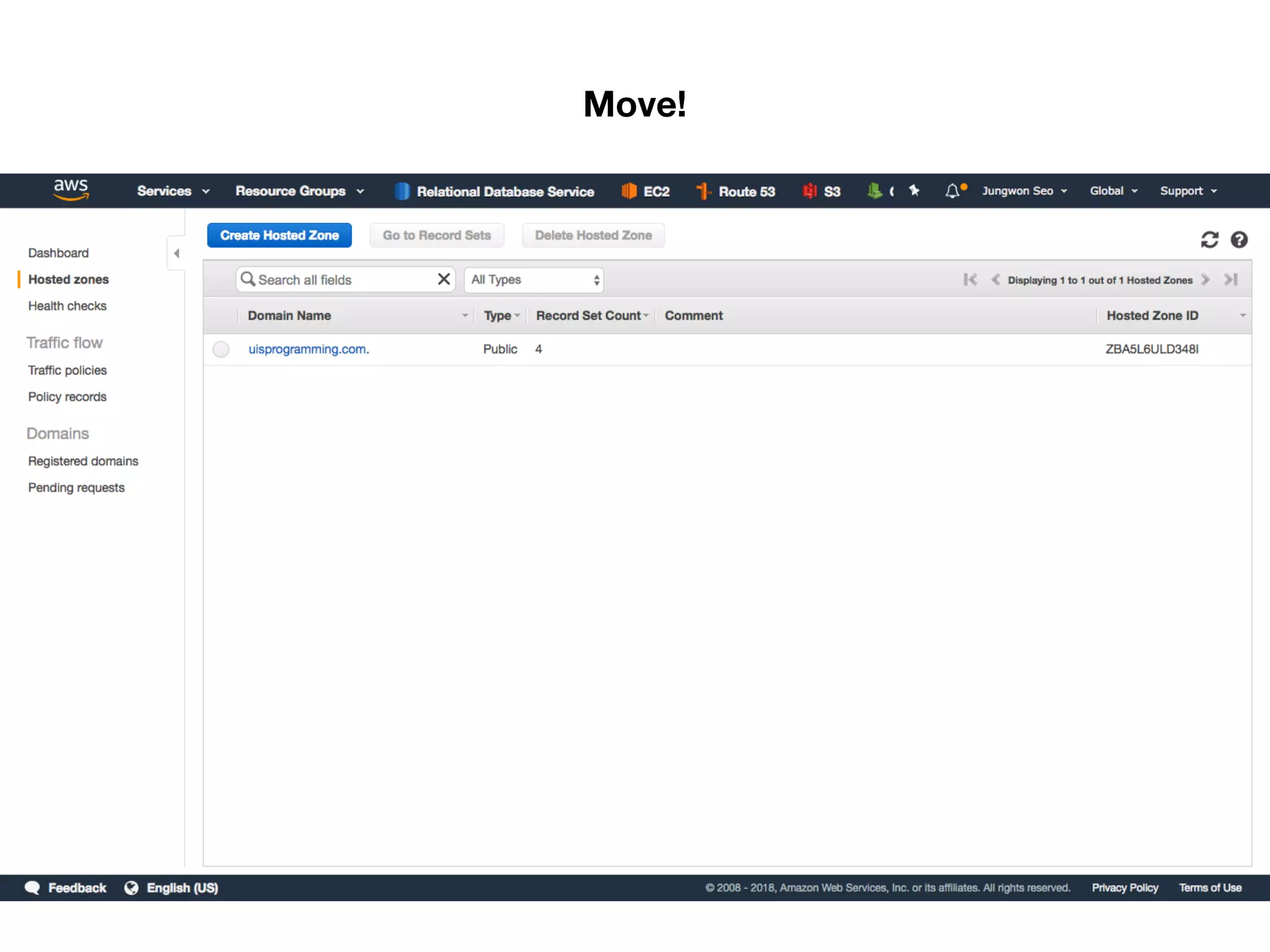Viewport: 1270px width, 952px height.
Task: Go to Health checks in sidebar
Action: [x=67, y=306]
